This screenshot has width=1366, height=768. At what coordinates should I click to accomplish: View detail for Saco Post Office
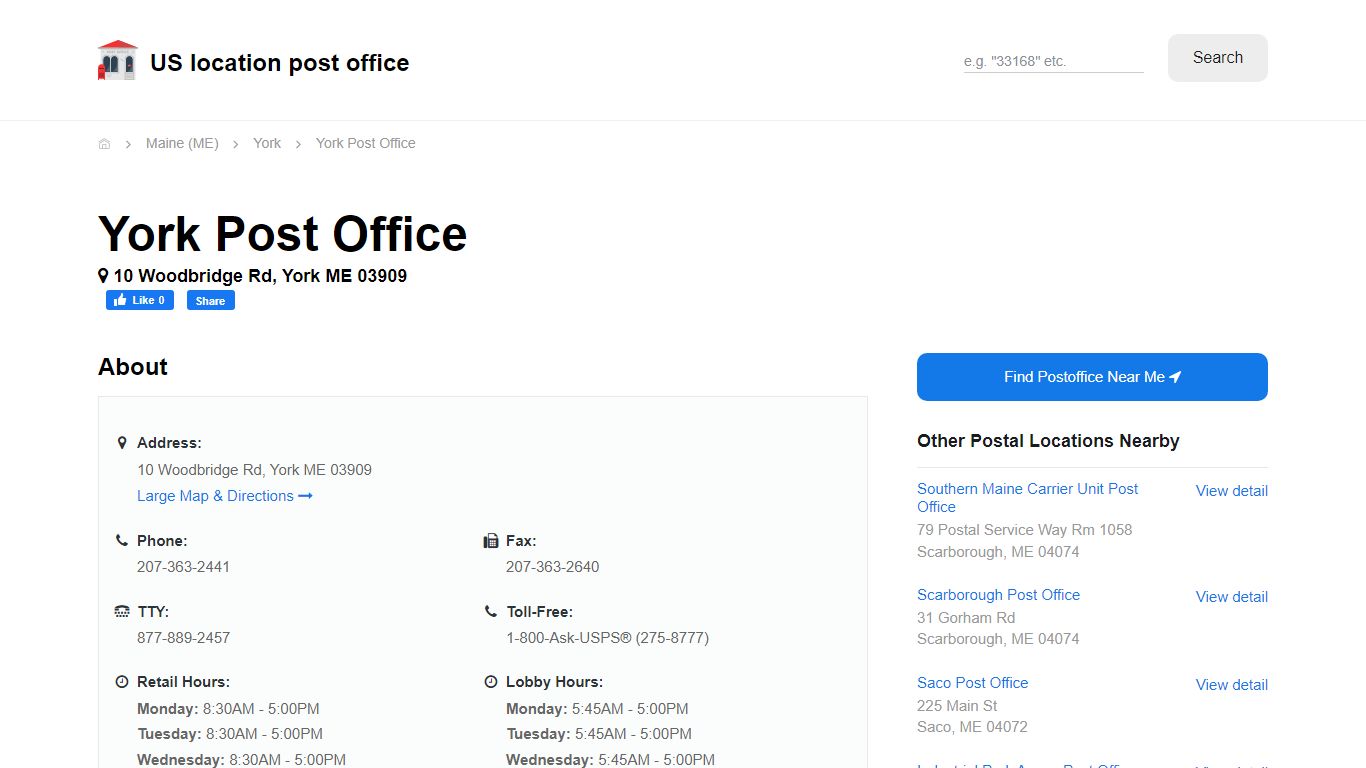1231,685
